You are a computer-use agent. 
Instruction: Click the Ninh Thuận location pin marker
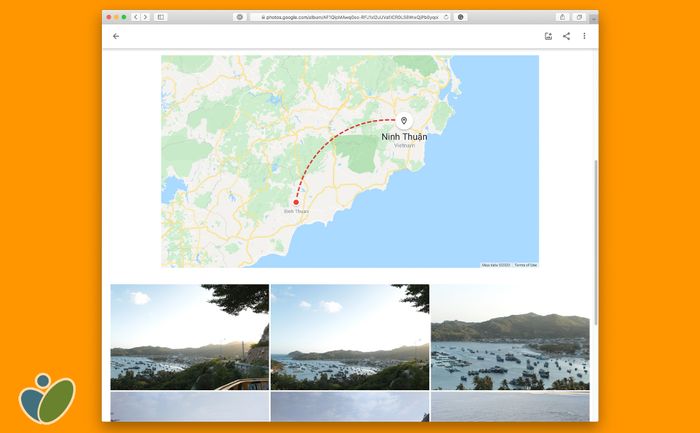404,121
